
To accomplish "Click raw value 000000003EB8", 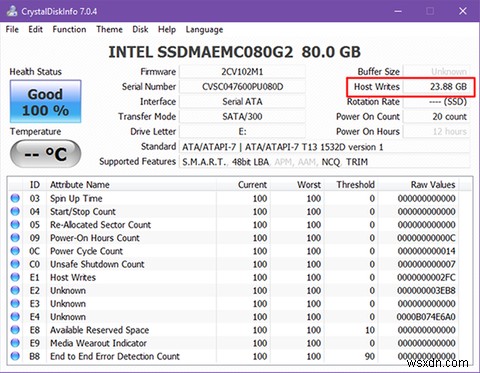I will click(x=426, y=290).
